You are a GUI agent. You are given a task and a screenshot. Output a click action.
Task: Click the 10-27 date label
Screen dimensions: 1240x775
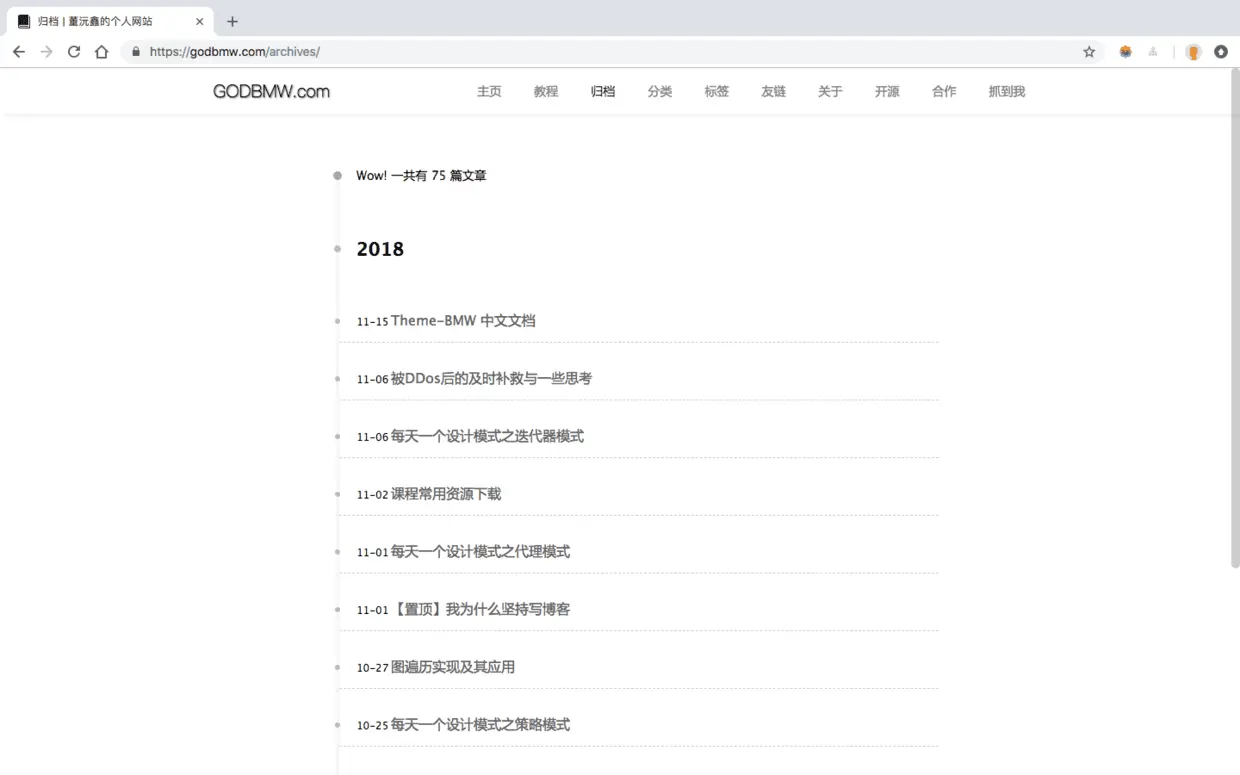coord(372,668)
